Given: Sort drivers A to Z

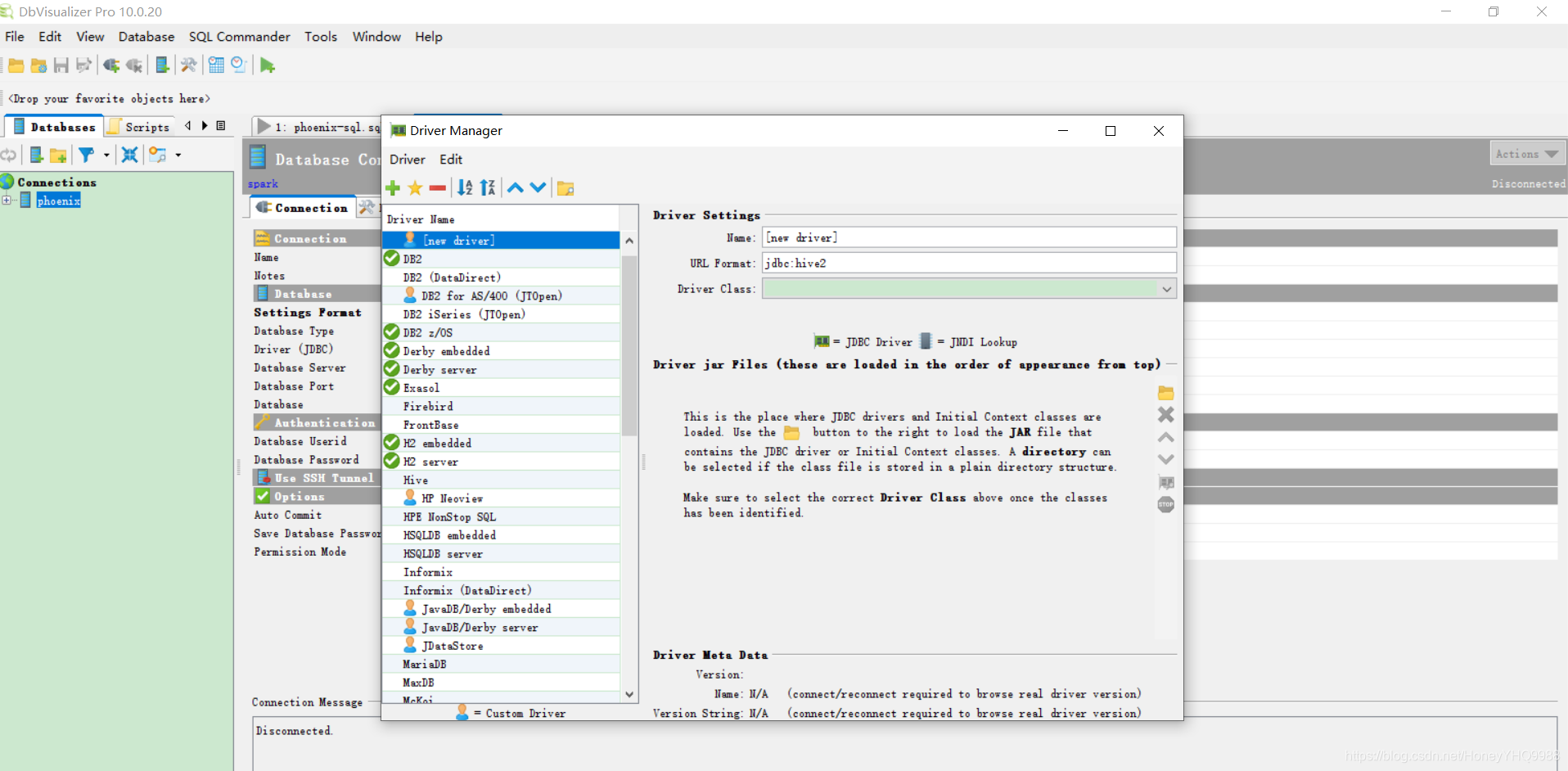Looking at the screenshot, I should [x=465, y=188].
